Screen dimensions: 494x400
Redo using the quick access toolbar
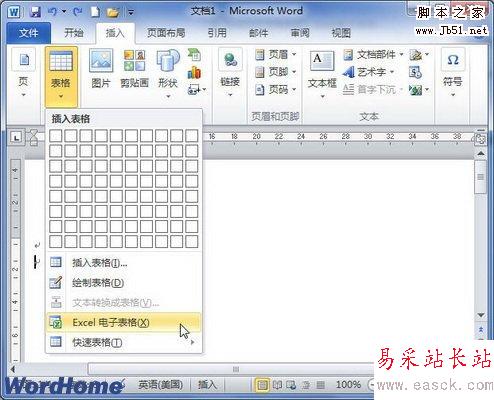coord(78,12)
